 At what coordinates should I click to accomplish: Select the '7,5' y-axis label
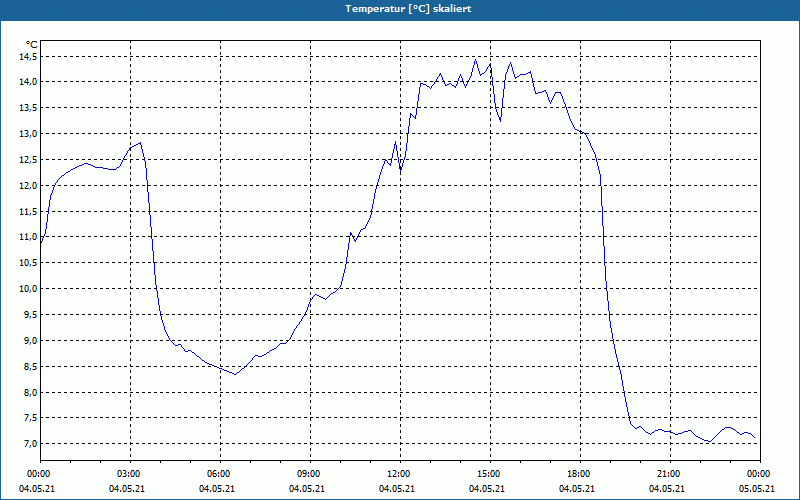tap(30, 418)
